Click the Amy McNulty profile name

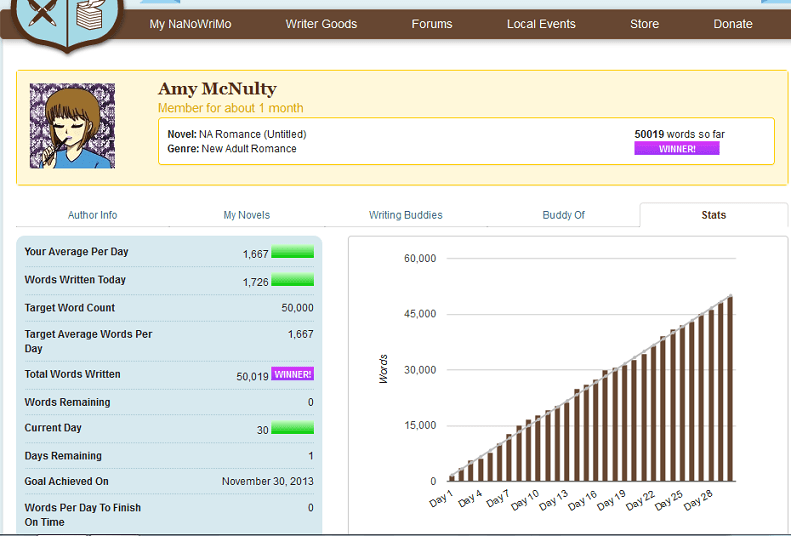tap(217, 89)
